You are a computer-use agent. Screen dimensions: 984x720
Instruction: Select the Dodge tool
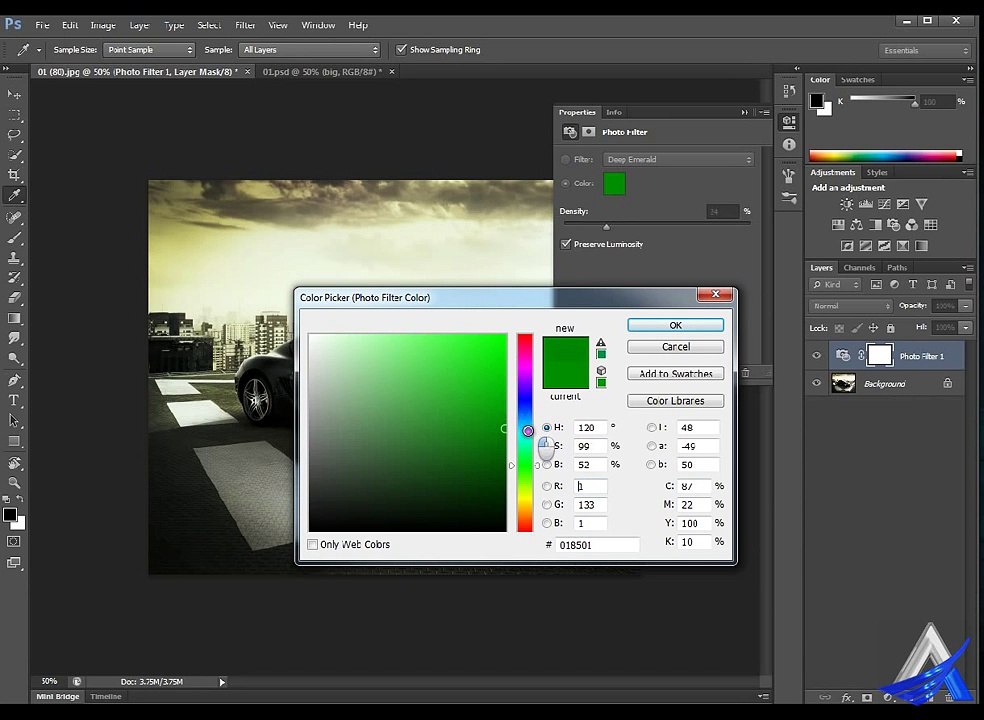pyautogui.click(x=14, y=358)
